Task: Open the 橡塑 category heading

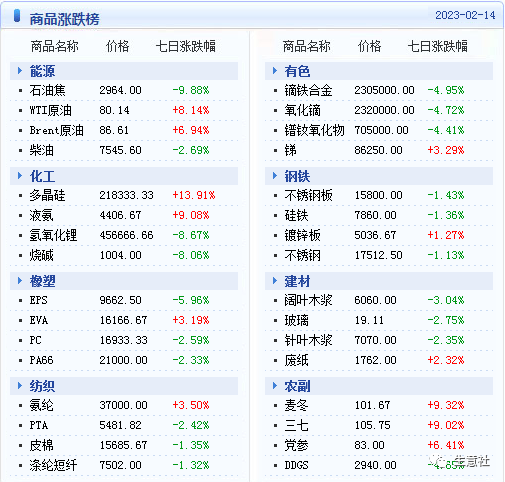Action: point(42,281)
